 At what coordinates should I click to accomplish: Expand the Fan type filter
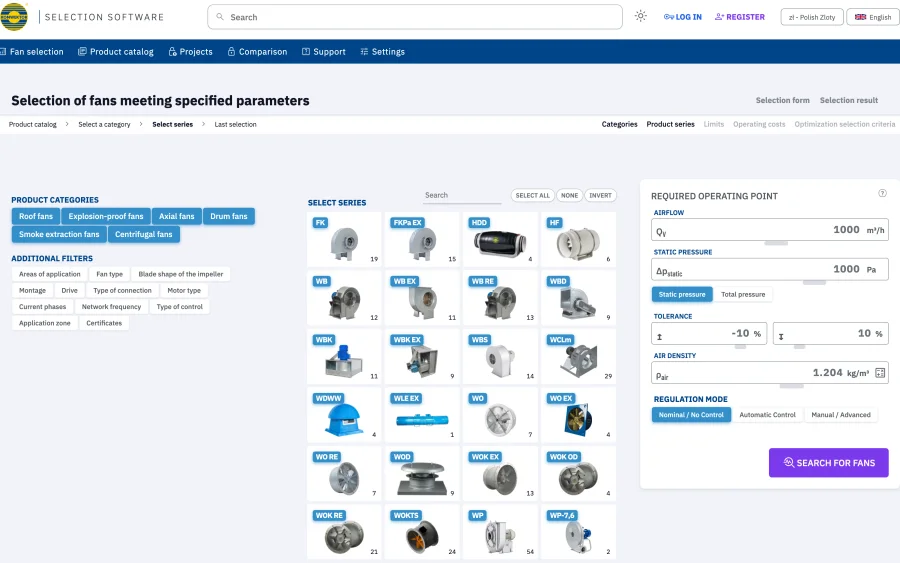(x=110, y=274)
